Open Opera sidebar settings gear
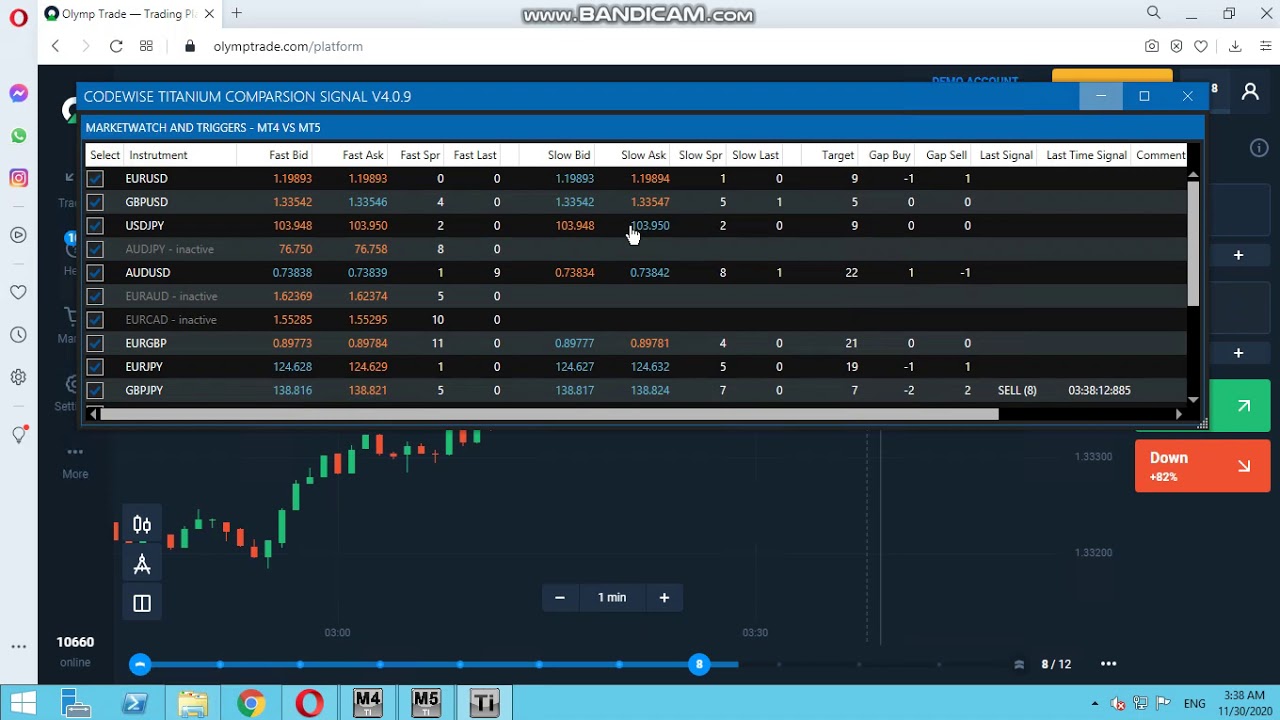Image resolution: width=1280 pixels, height=720 pixels. click(18, 377)
